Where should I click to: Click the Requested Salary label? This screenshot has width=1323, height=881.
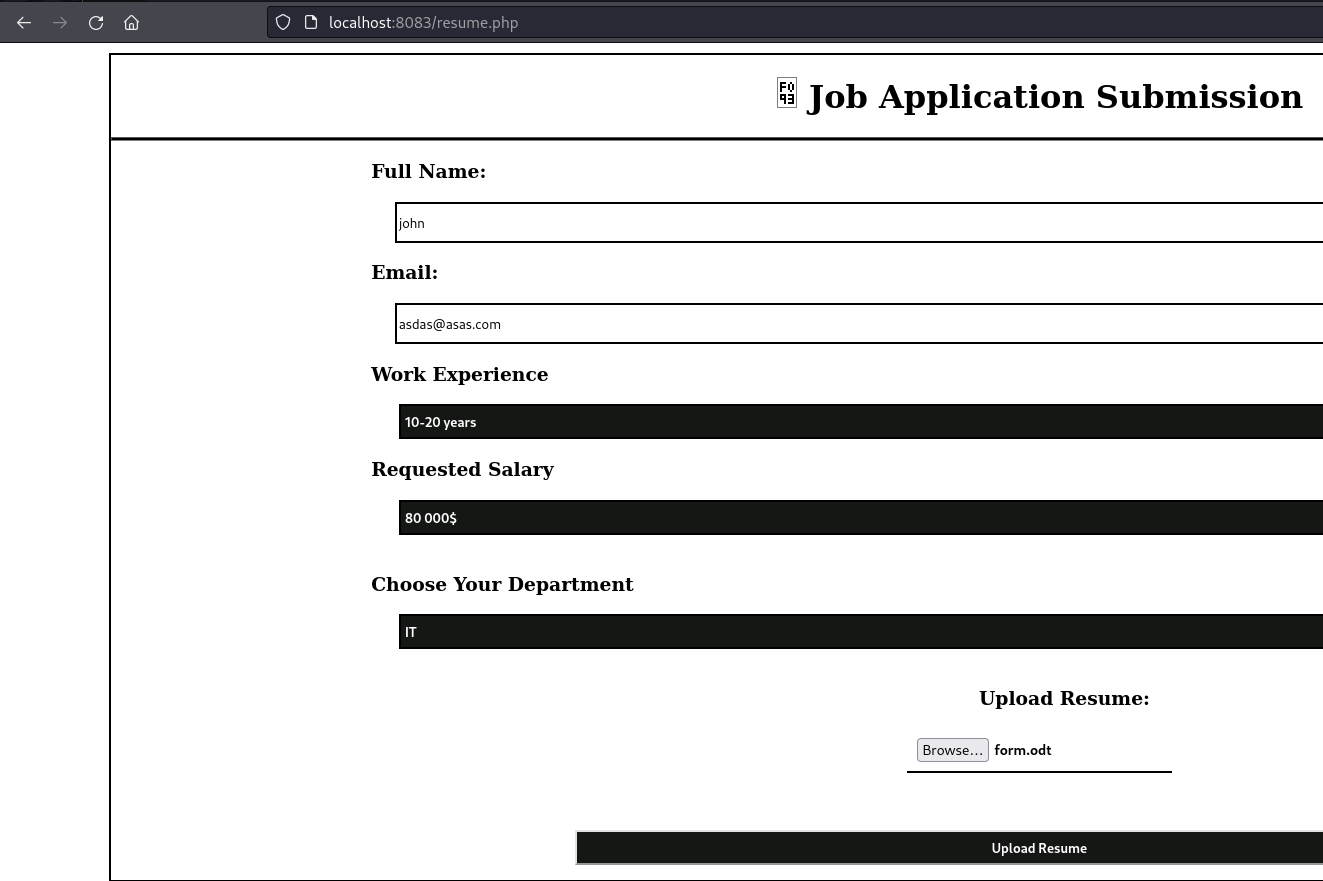click(x=462, y=469)
